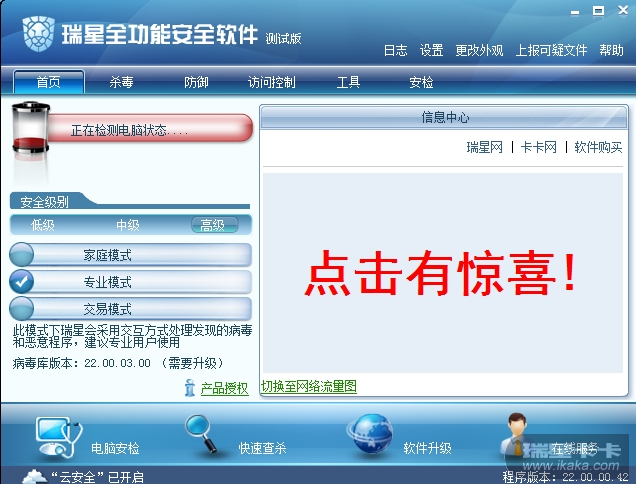636x484 pixels.
Task: Open the 帮助 menu
Action: (612, 50)
